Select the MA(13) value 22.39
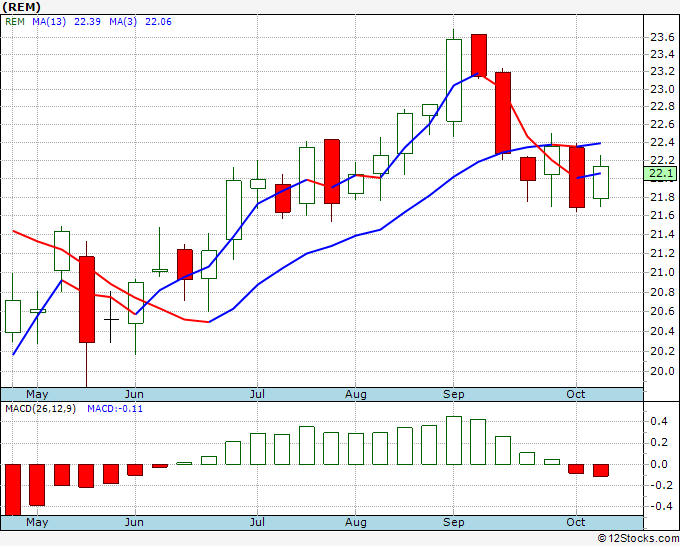This screenshot has height=546, width=680. (87, 21)
